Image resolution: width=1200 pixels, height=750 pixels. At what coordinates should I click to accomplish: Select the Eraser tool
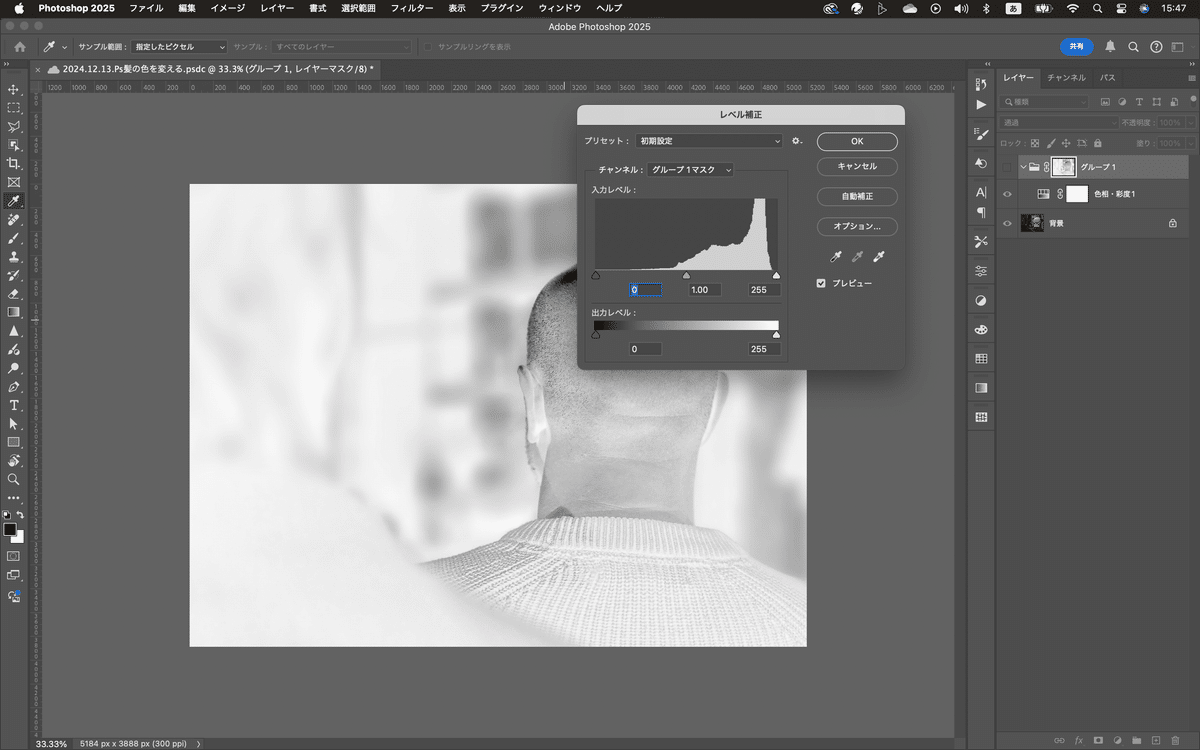coord(14,294)
